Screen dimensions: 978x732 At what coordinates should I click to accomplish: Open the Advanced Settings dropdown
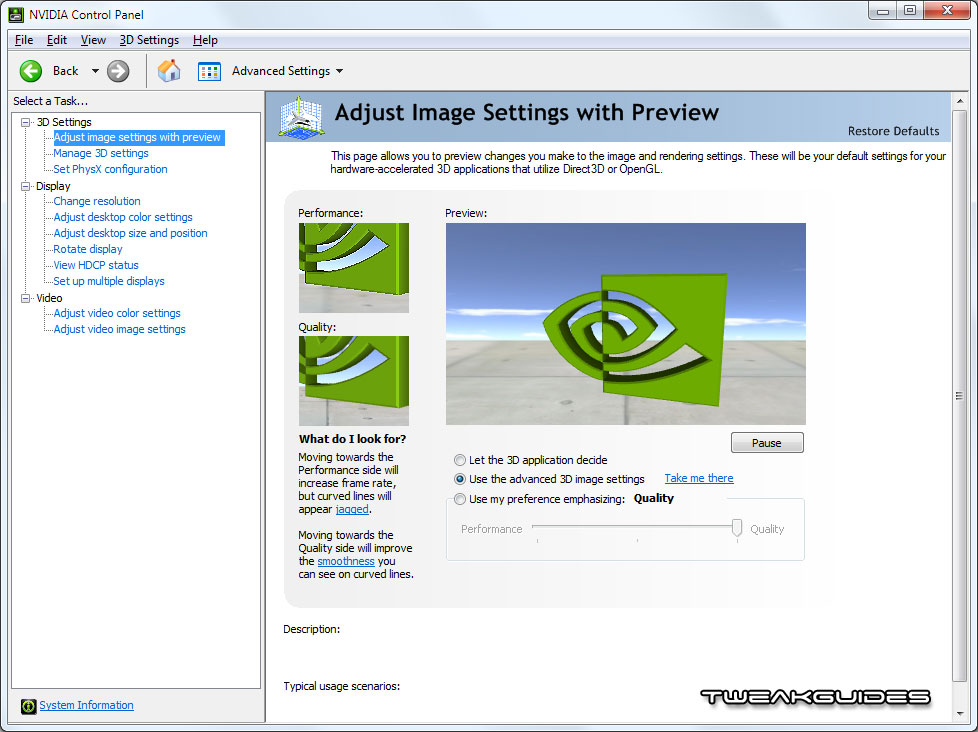[339, 71]
